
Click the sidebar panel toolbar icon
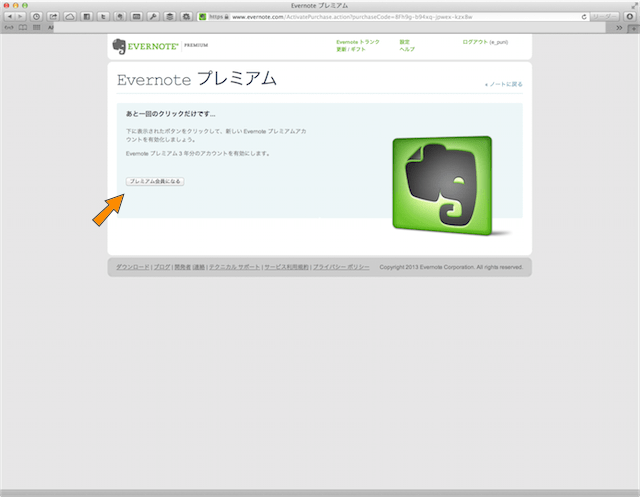tap(87, 17)
